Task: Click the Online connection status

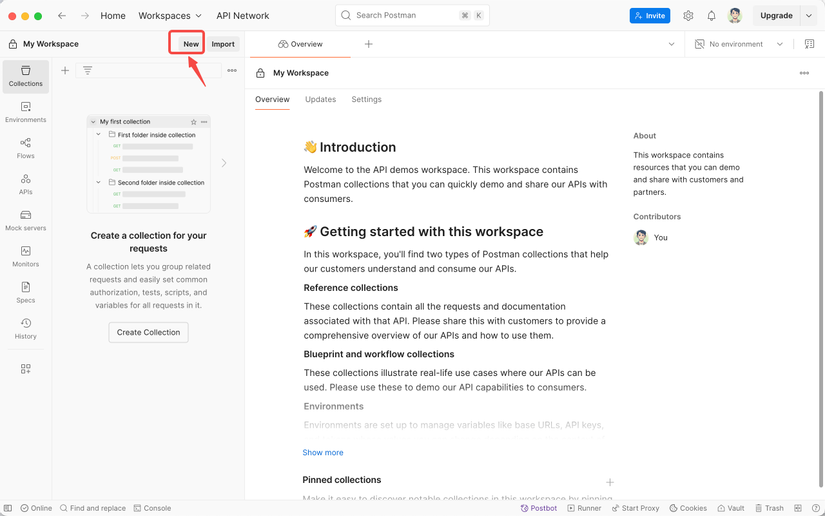Action: pyautogui.click(x=36, y=508)
